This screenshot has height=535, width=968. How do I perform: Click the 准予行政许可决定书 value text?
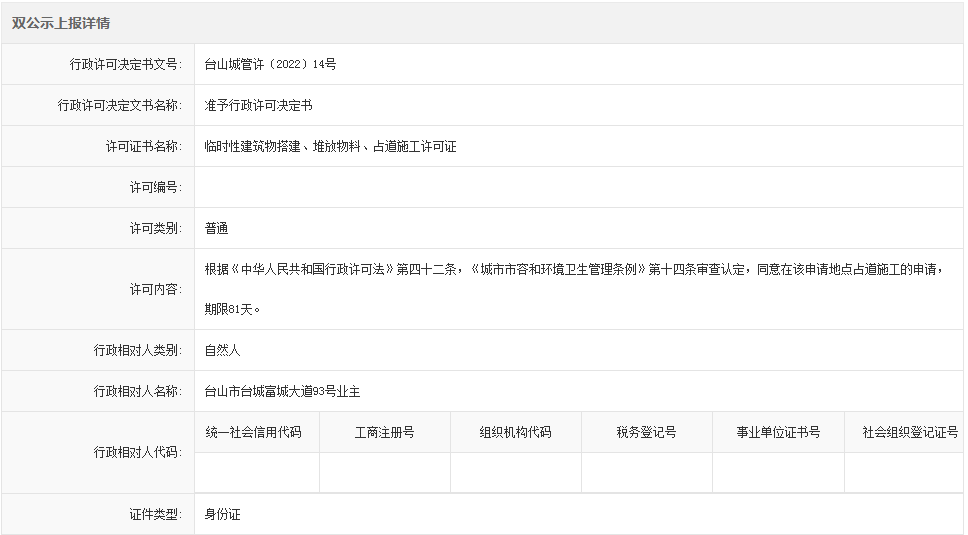coord(258,105)
